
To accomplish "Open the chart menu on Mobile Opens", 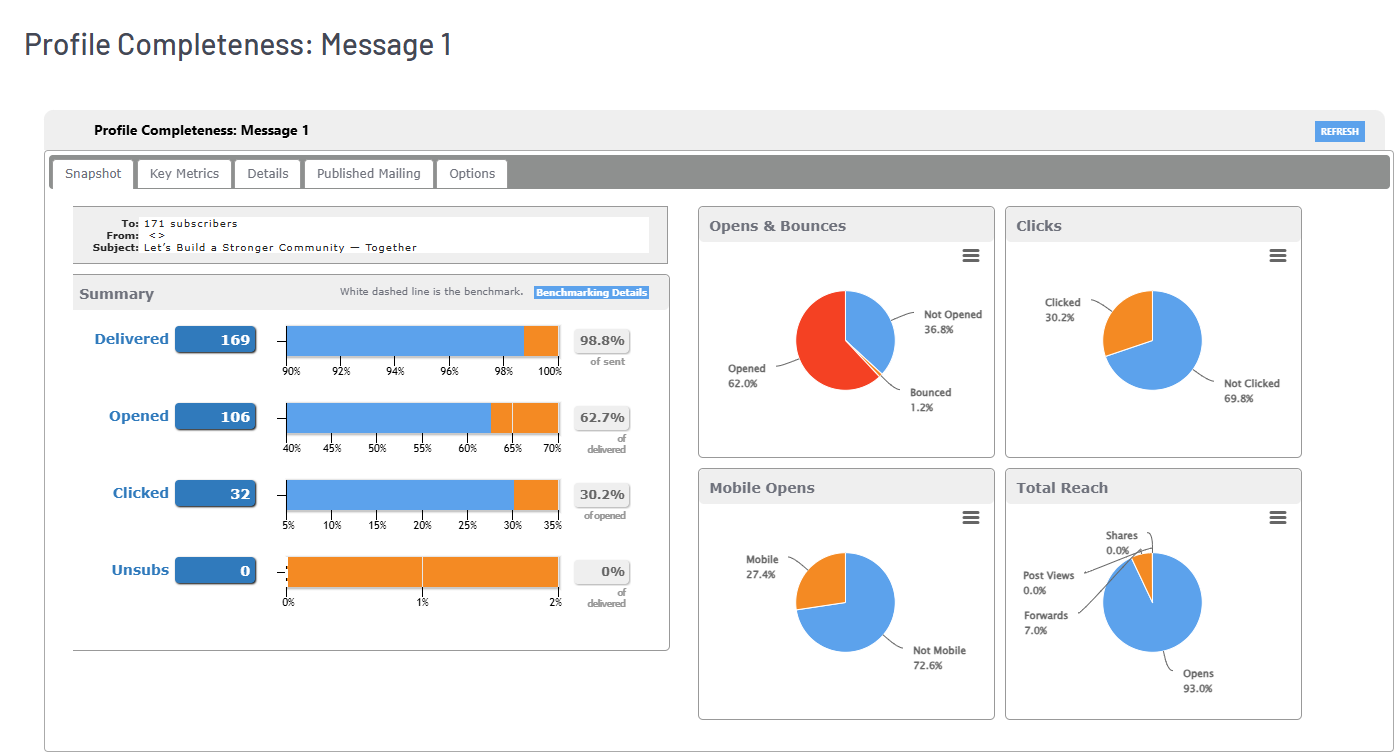I will (970, 517).
